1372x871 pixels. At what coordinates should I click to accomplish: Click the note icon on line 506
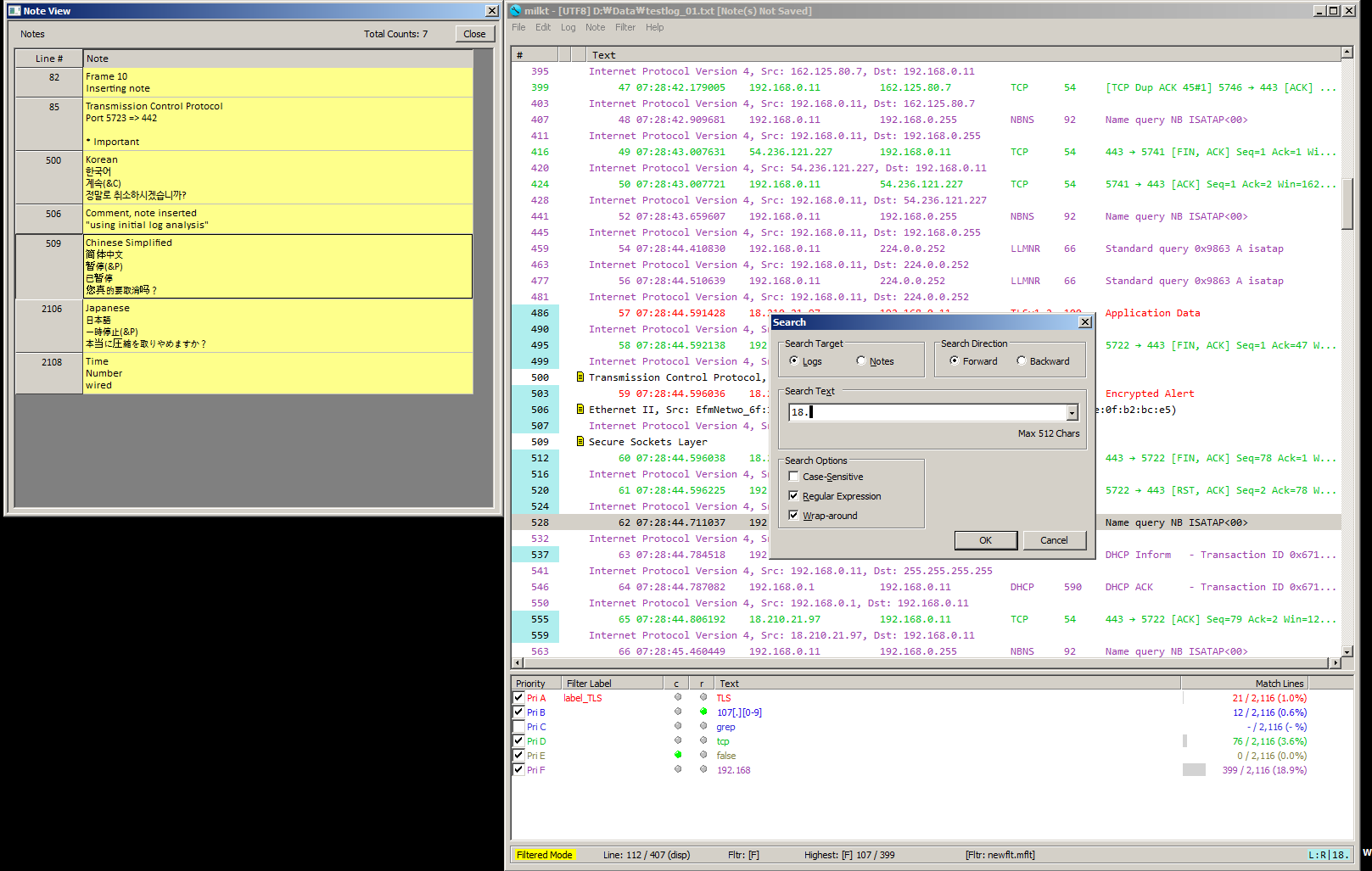coord(580,410)
